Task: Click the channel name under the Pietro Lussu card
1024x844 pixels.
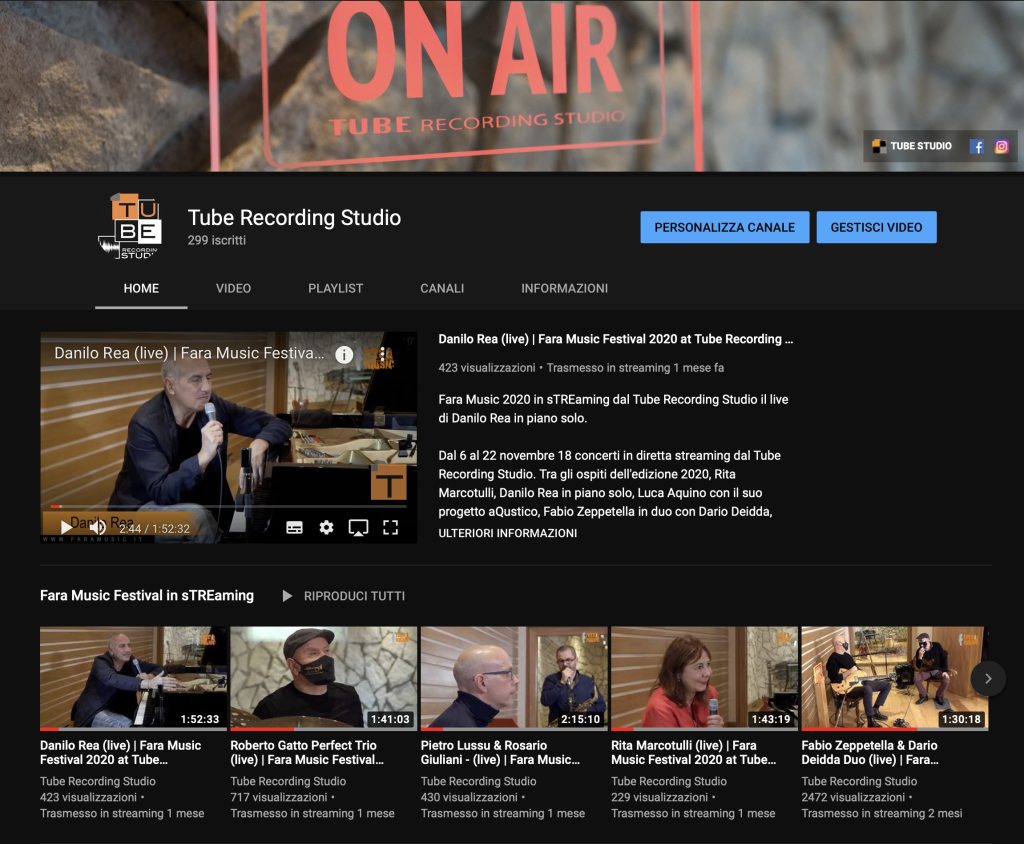Action: [x=479, y=781]
